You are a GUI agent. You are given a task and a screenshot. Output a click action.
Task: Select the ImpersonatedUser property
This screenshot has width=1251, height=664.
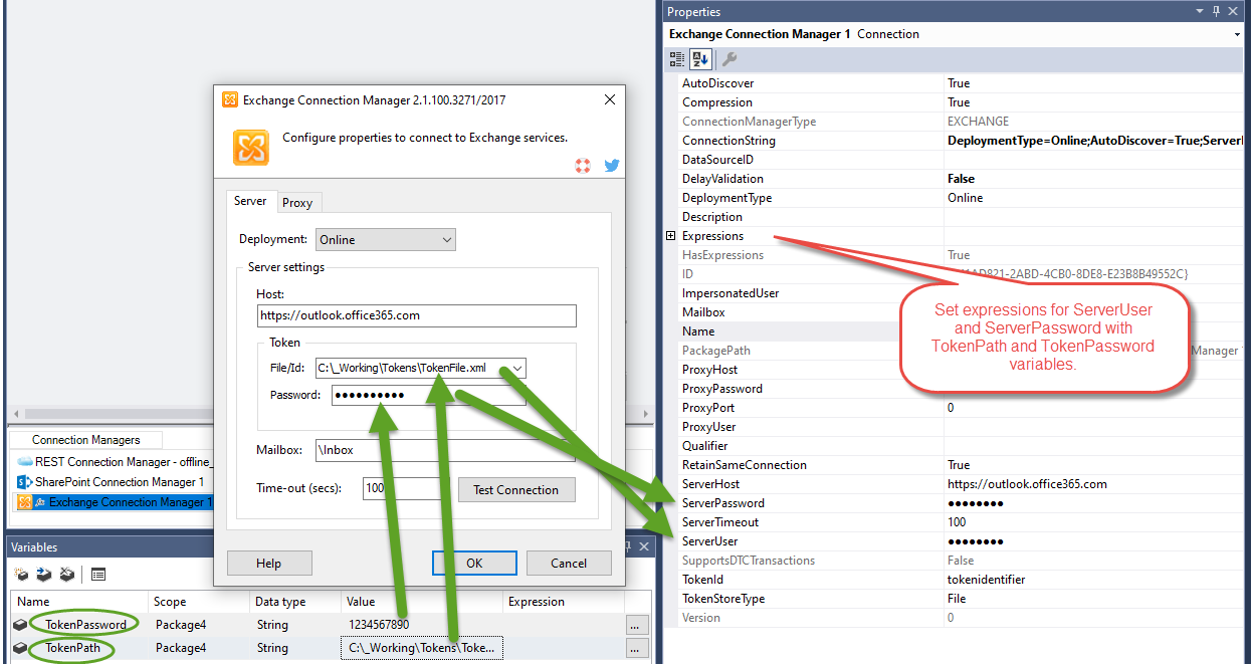point(730,293)
